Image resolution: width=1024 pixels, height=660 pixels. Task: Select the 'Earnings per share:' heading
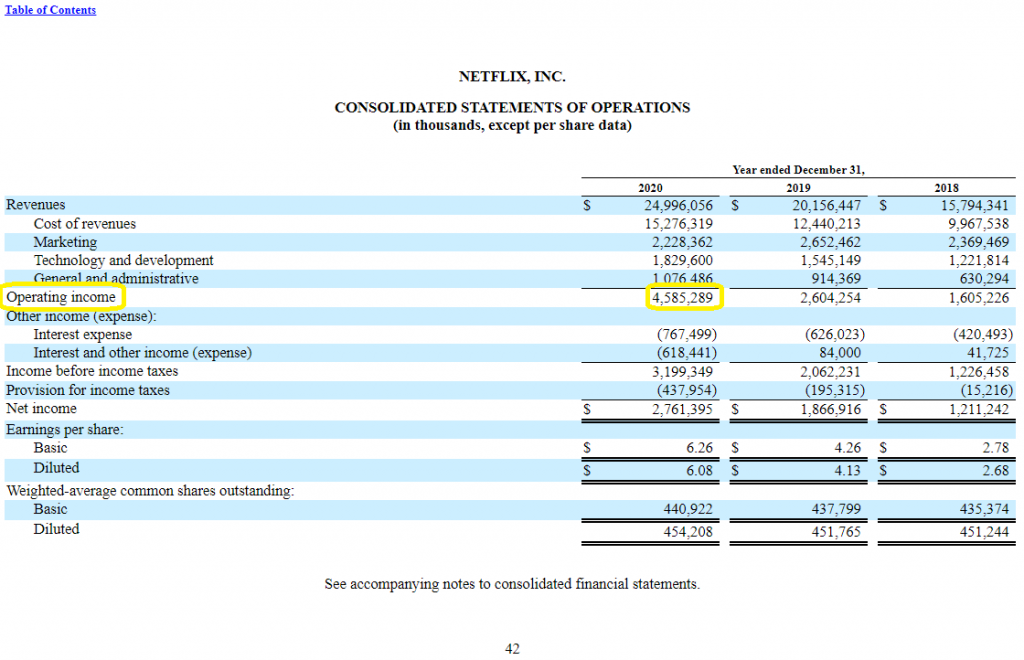pyautogui.click(x=65, y=430)
